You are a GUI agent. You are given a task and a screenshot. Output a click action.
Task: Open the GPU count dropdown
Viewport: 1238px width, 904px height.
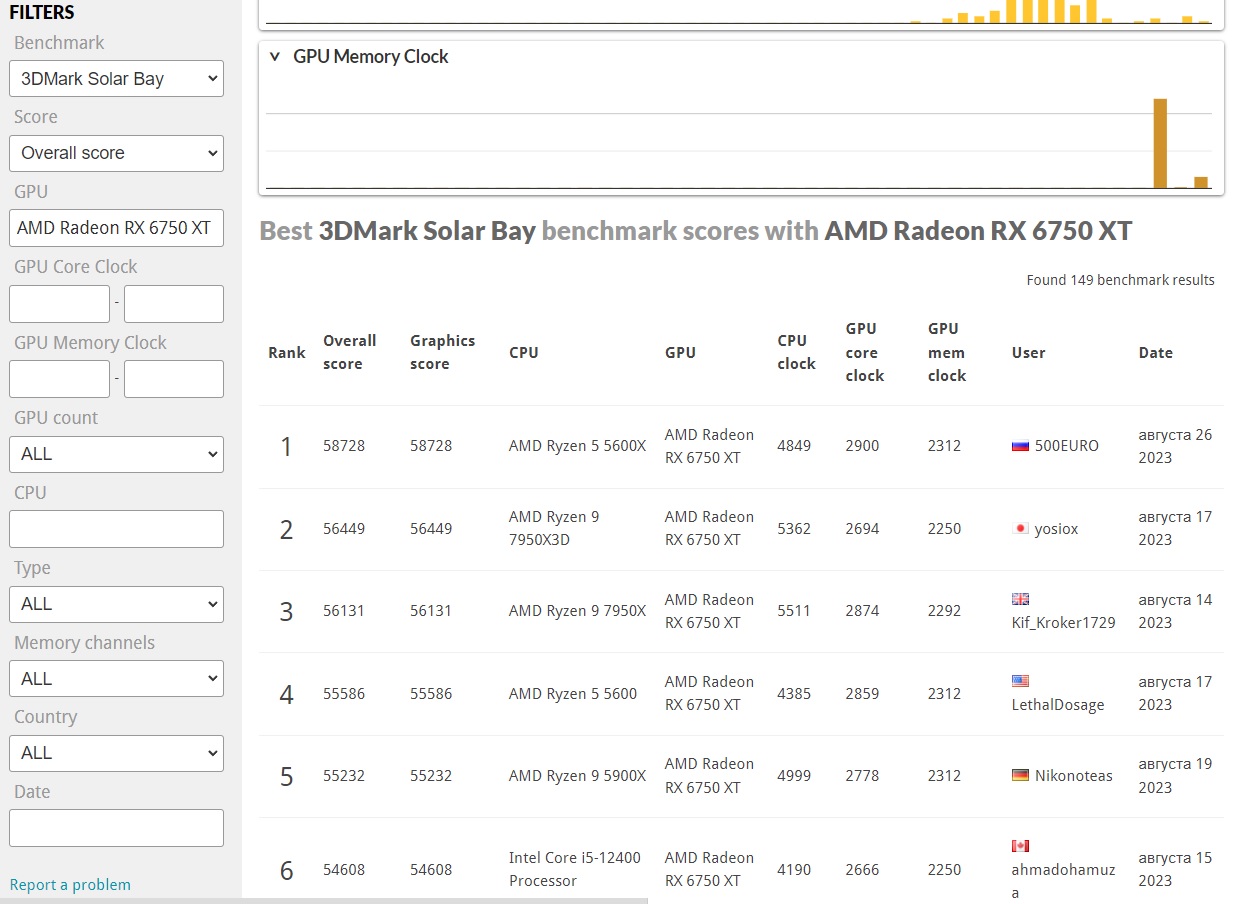116,454
